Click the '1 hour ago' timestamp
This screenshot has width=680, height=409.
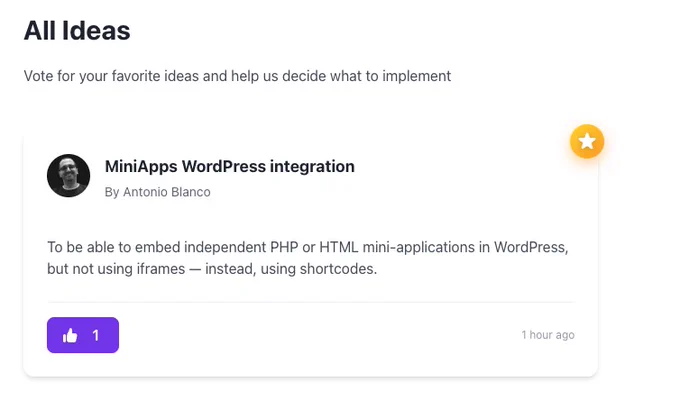point(548,335)
